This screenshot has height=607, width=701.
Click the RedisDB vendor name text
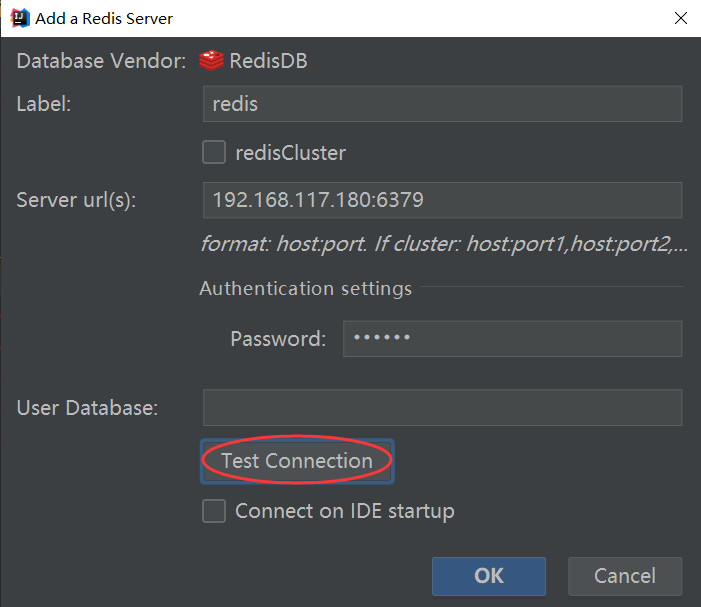[x=268, y=61]
